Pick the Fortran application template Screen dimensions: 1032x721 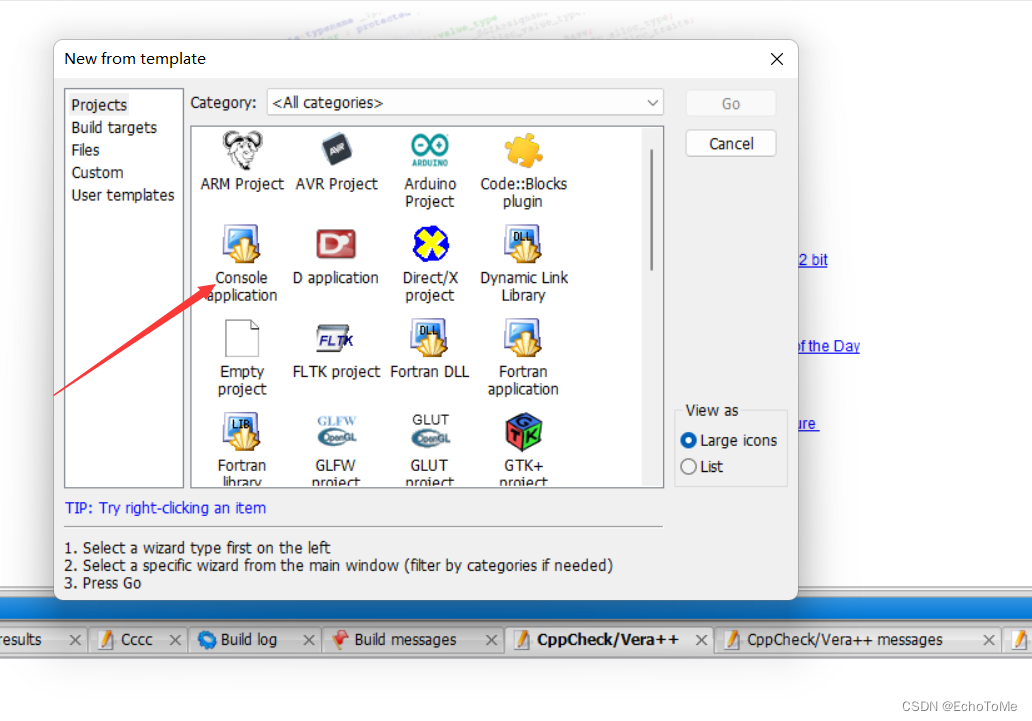coord(523,358)
